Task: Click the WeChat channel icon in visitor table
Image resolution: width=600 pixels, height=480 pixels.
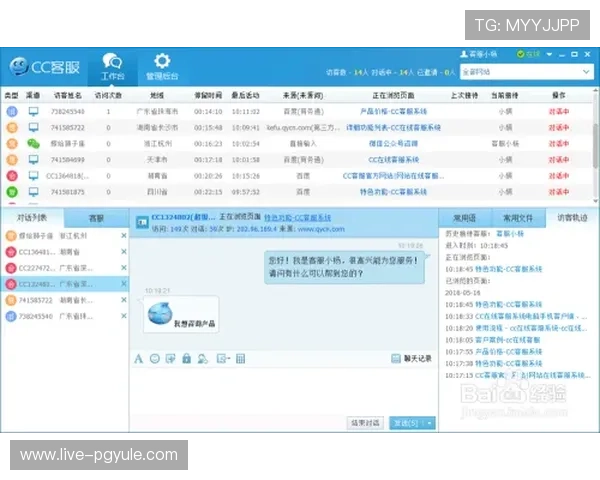Action: click(x=34, y=144)
